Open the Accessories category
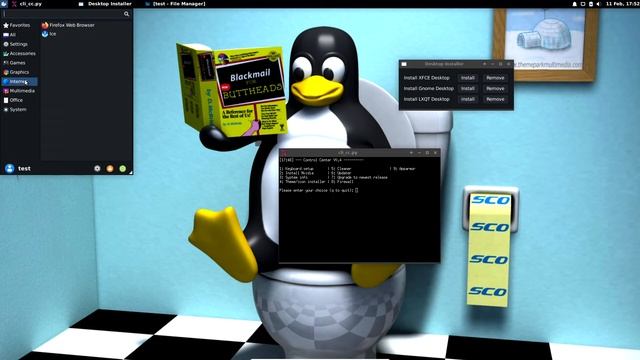 (19, 53)
